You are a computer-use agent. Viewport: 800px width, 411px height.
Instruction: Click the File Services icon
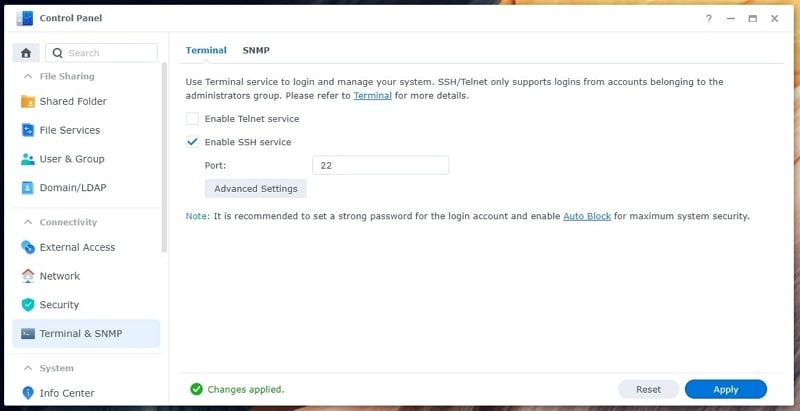coord(28,130)
